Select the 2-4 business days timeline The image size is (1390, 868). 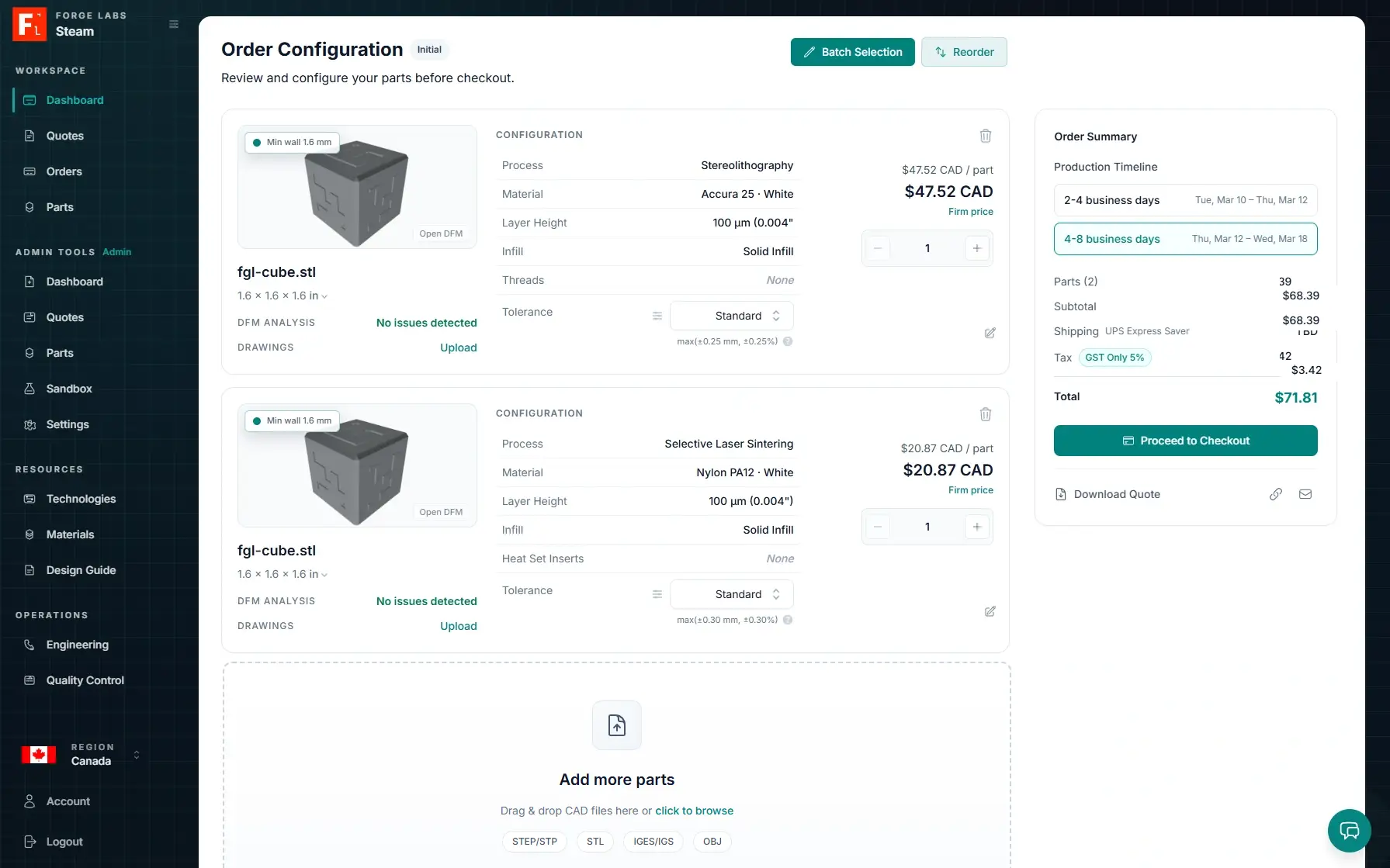point(1185,199)
